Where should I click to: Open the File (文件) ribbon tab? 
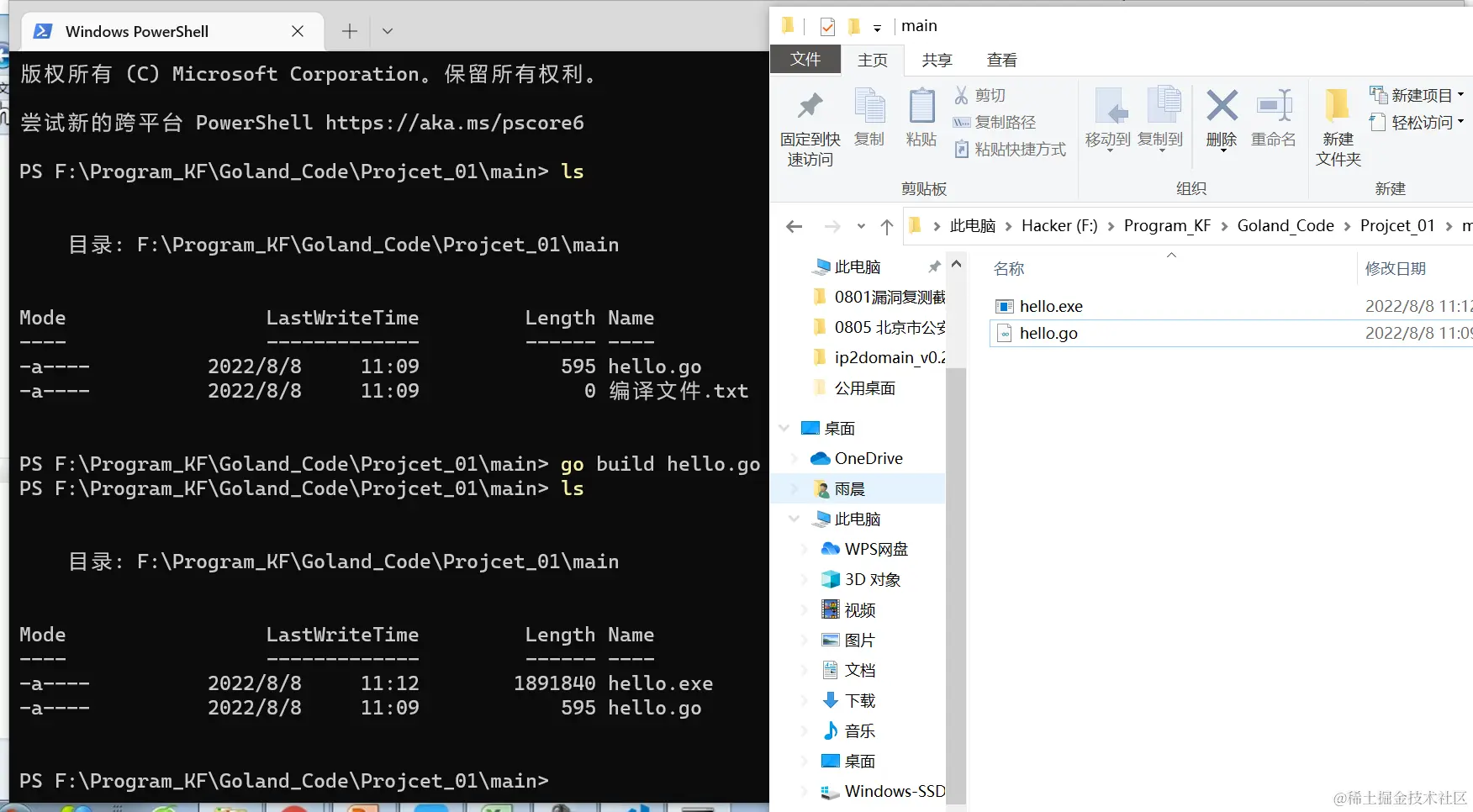point(805,59)
